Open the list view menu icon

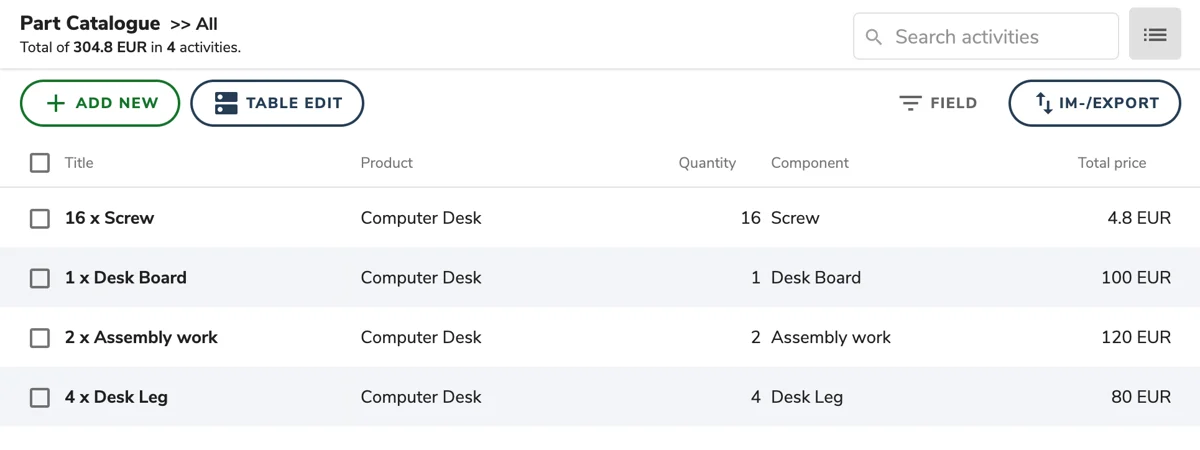click(1155, 35)
